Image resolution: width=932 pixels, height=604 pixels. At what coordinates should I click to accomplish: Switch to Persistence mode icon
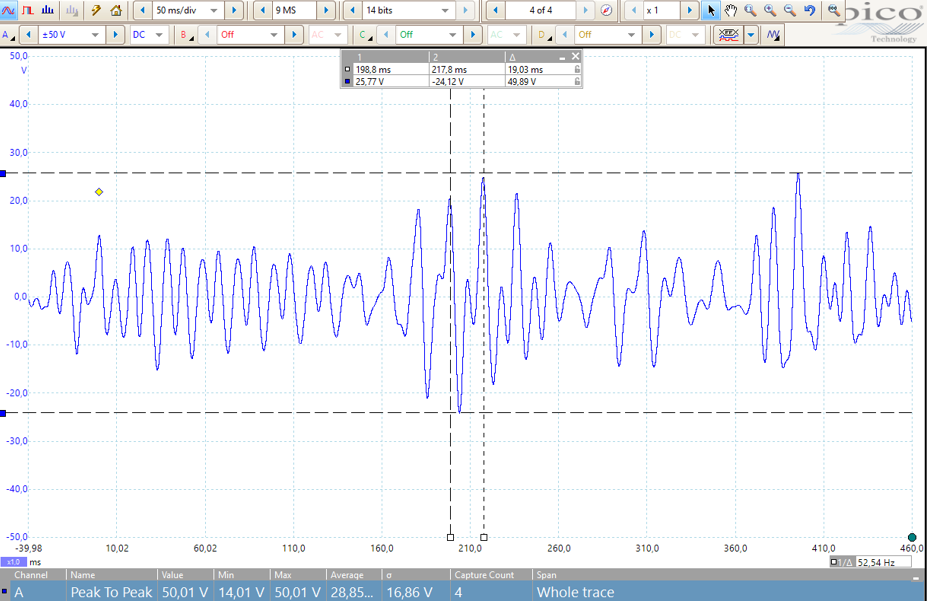point(28,10)
